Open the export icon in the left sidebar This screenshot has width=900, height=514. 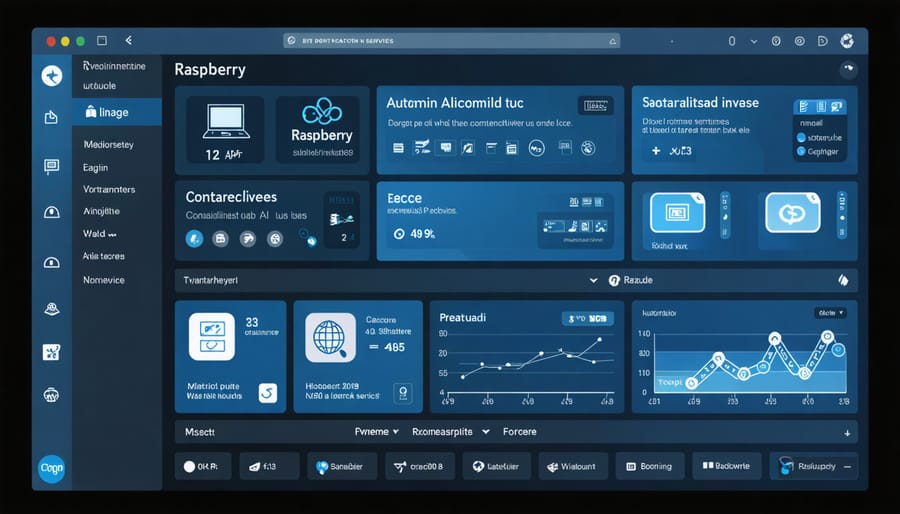click(51, 118)
